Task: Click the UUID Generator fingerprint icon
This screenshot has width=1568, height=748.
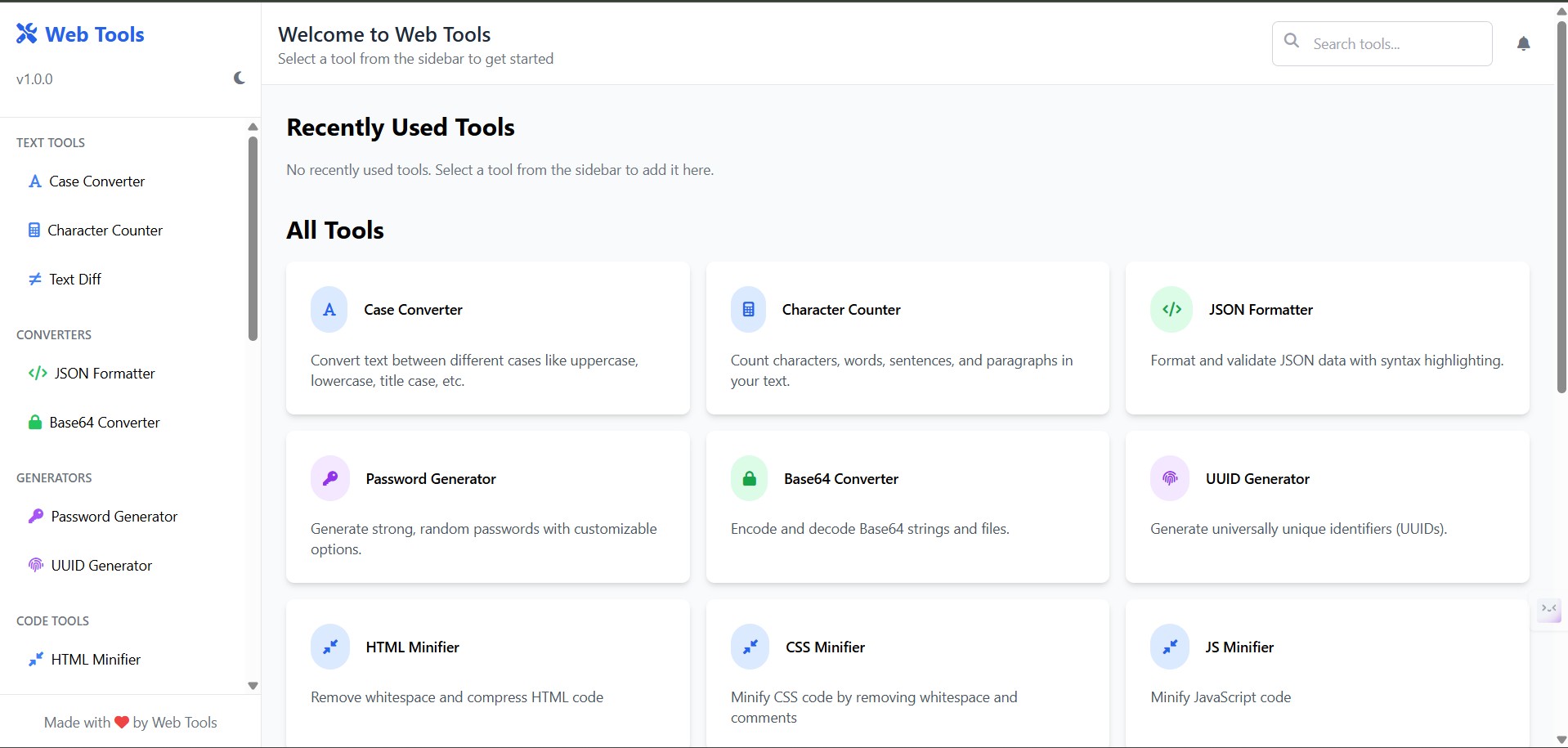Action: [x=34, y=565]
